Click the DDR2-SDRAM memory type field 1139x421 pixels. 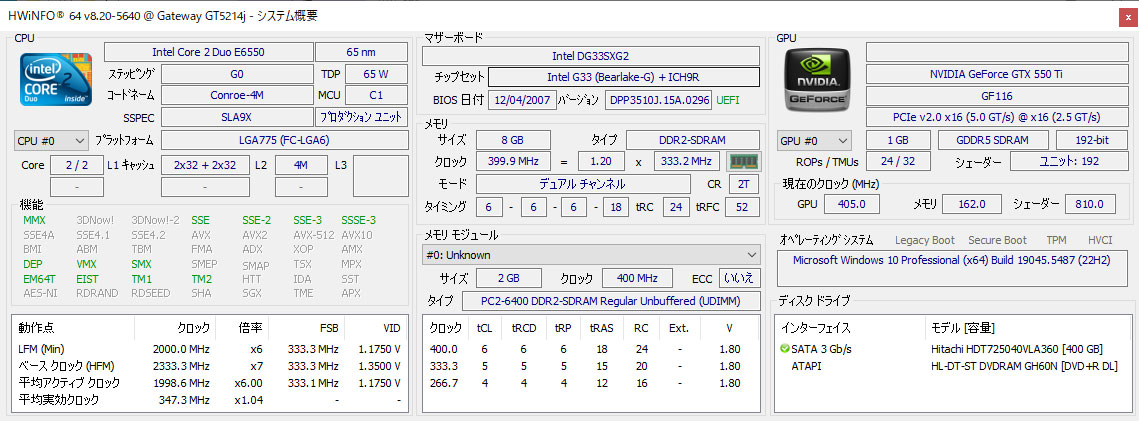693,140
